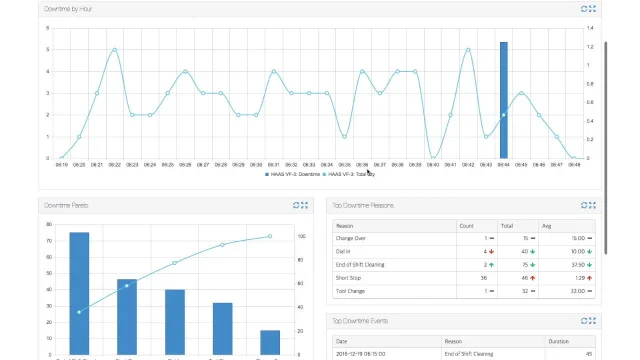Expand Top Downtime Events to fullscreen

[x=592, y=321]
